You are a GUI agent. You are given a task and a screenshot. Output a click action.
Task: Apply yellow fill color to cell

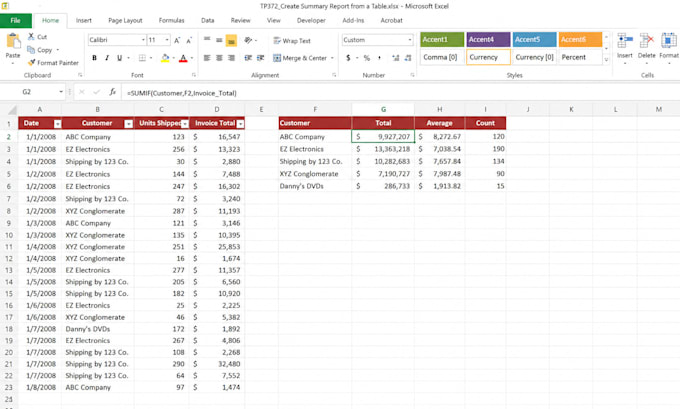(165, 58)
